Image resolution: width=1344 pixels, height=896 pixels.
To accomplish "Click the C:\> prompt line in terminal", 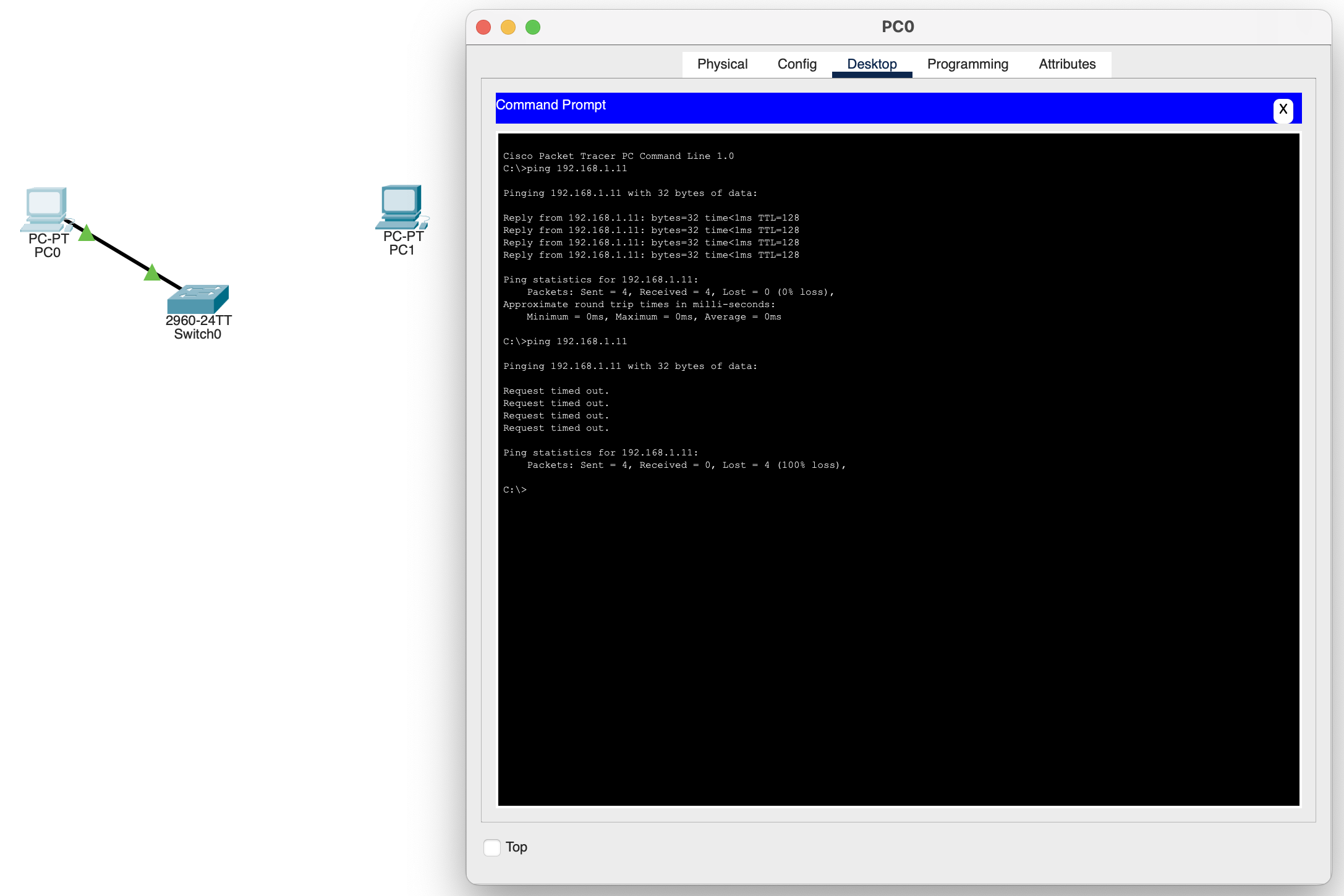I will point(515,490).
